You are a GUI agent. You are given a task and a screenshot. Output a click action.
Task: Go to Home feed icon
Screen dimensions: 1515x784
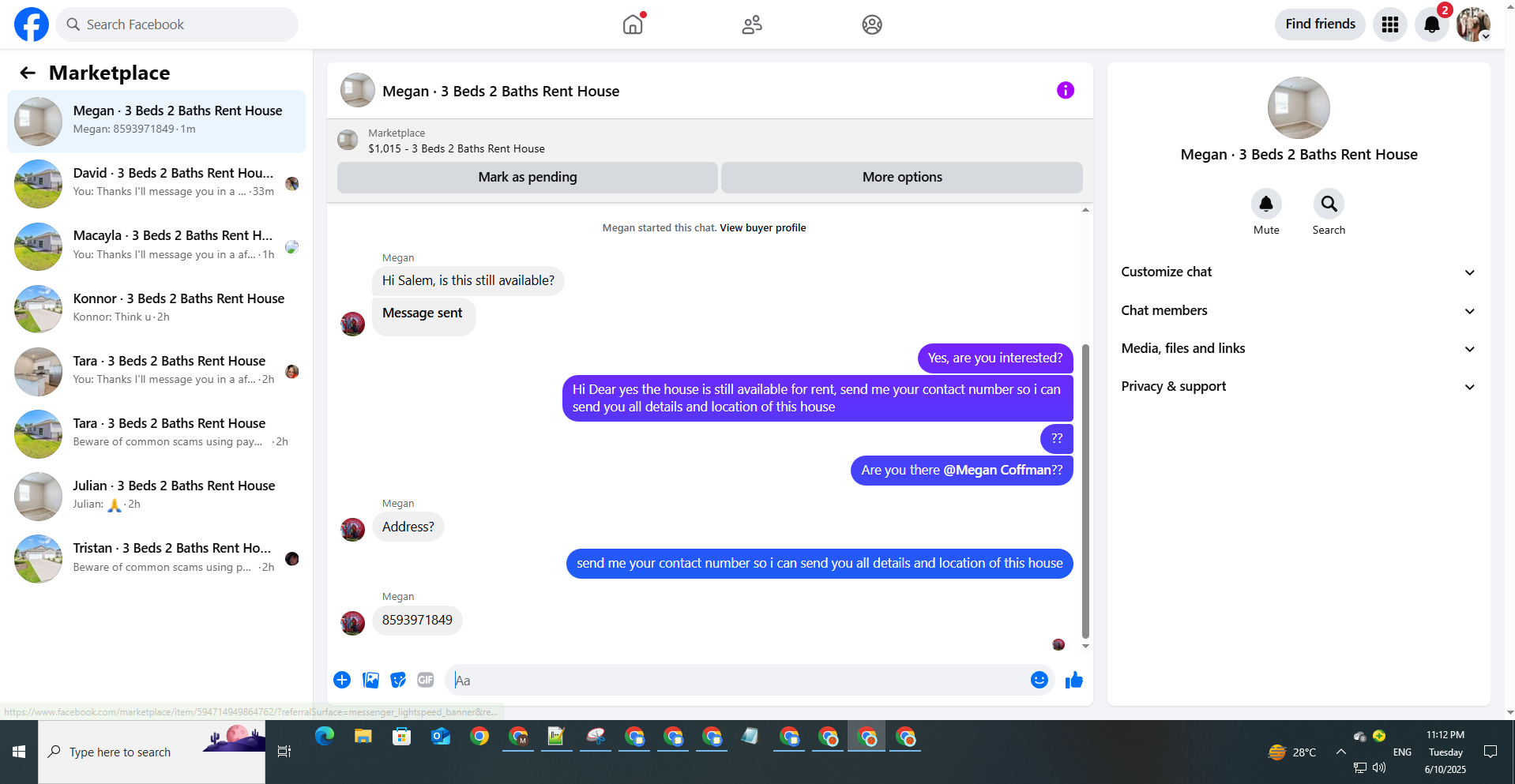633,24
